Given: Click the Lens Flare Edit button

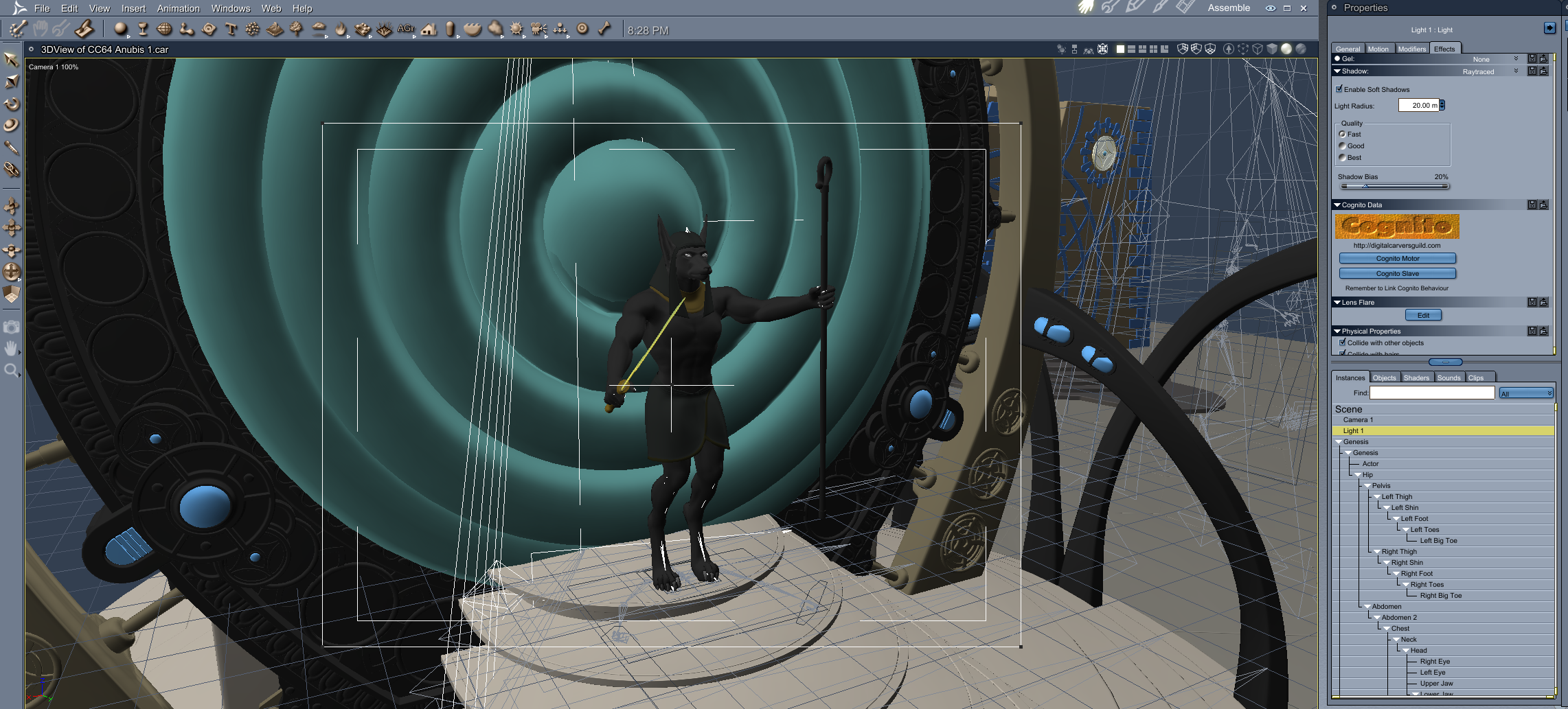Looking at the screenshot, I should pyautogui.click(x=1423, y=316).
